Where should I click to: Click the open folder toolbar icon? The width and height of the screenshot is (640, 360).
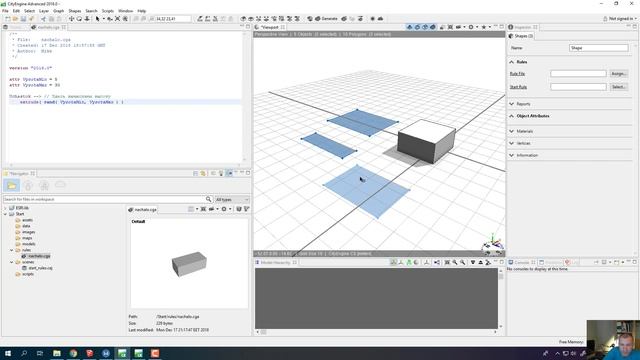point(16,19)
